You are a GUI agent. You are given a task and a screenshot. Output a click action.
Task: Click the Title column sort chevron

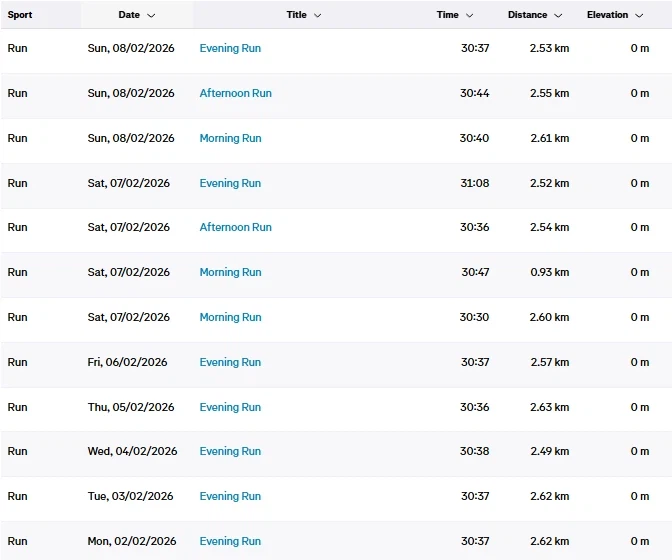tap(317, 16)
